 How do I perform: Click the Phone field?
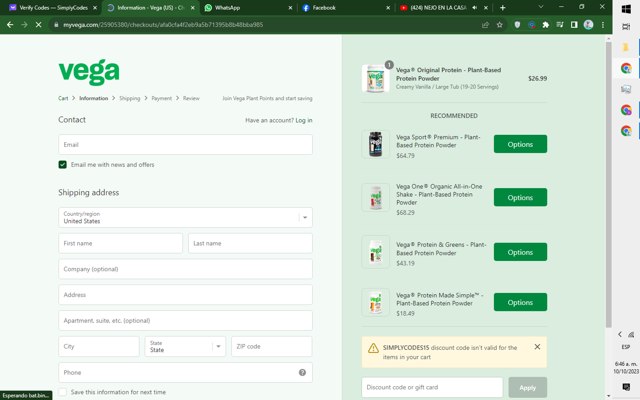[185, 372]
